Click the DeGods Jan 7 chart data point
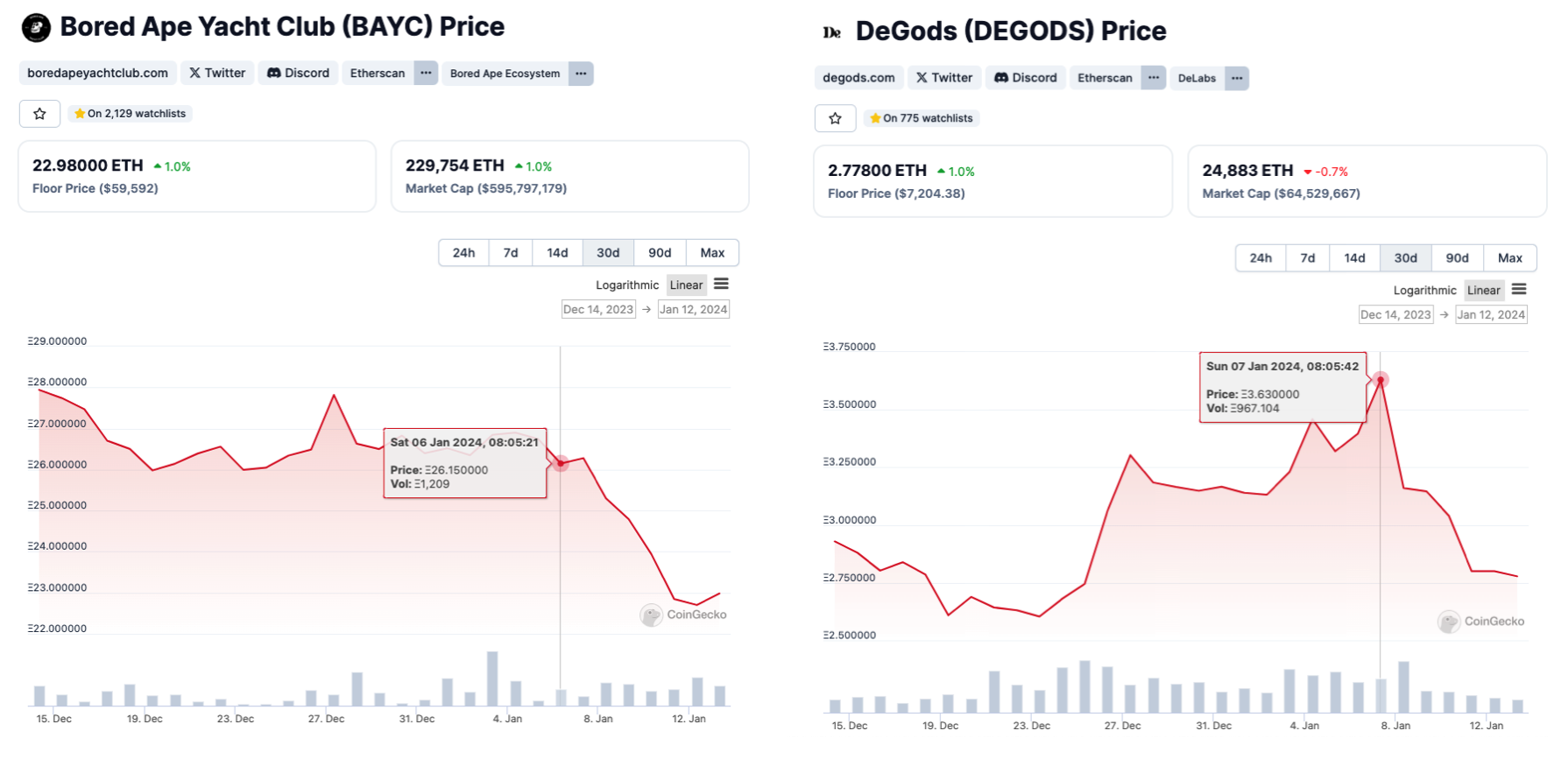This screenshot has width=1568, height=759. pyautogui.click(x=1381, y=380)
